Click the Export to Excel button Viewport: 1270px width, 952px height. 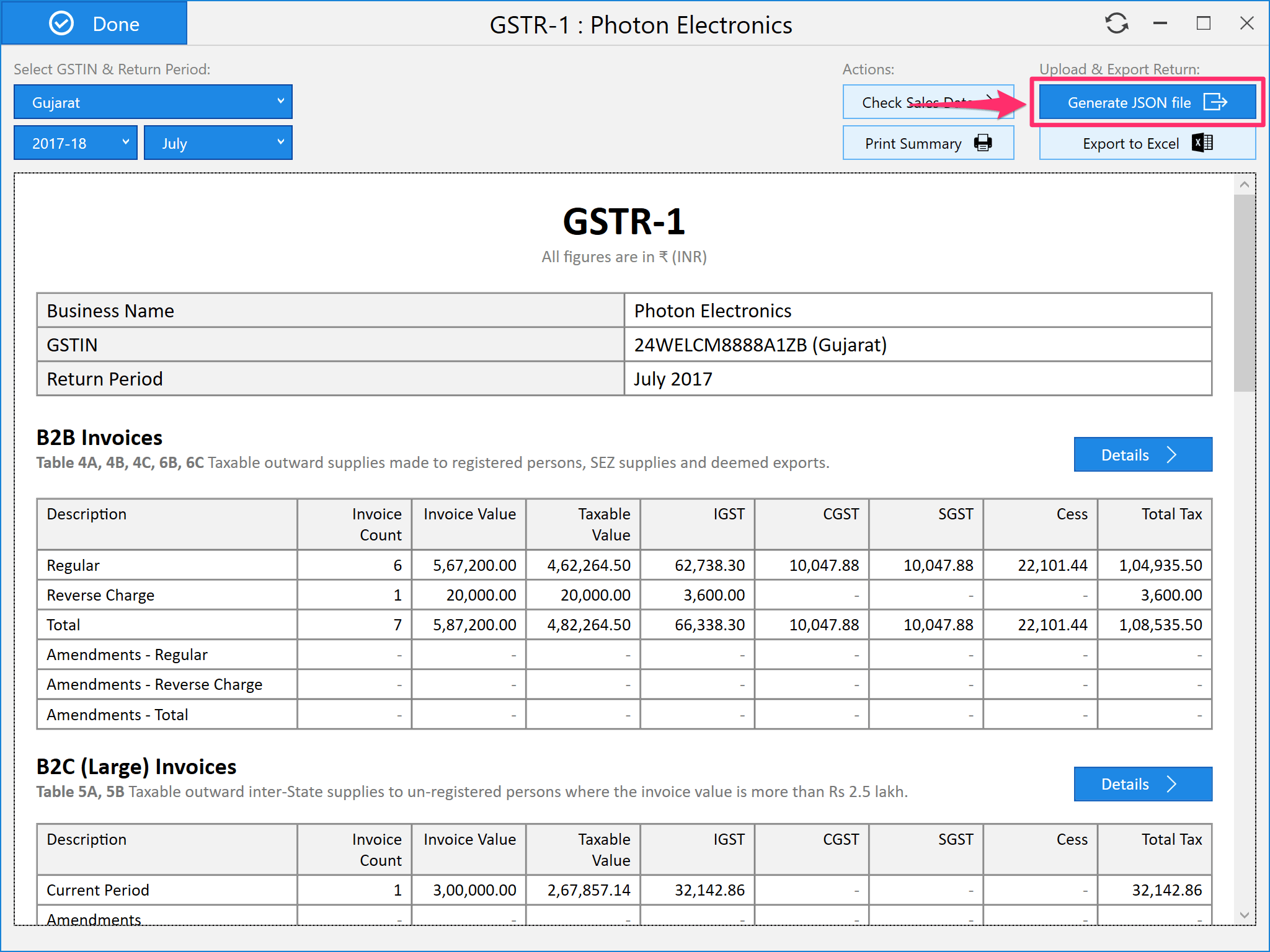[1130, 143]
